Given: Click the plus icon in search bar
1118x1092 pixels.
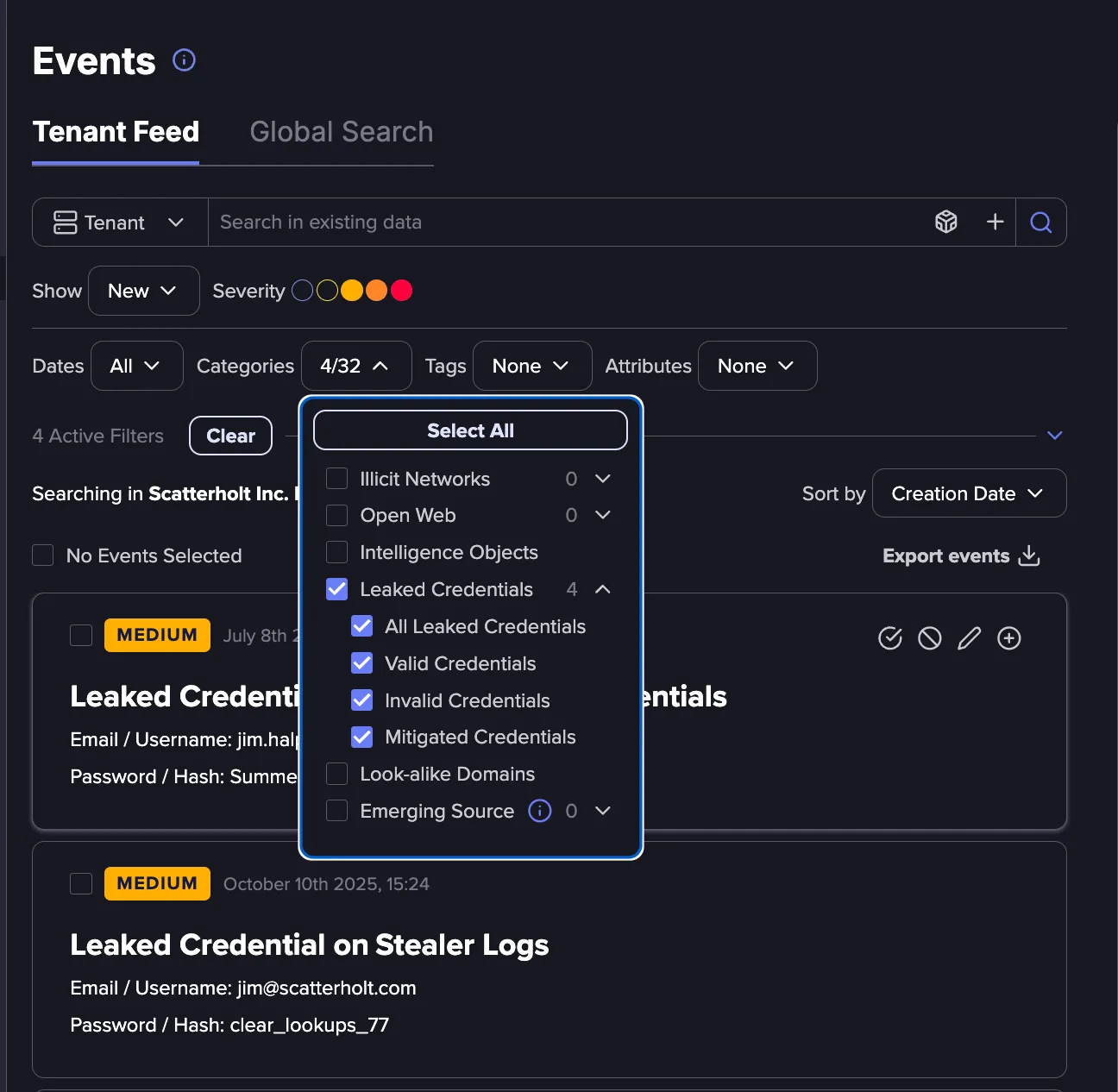Looking at the screenshot, I should point(995,223).
